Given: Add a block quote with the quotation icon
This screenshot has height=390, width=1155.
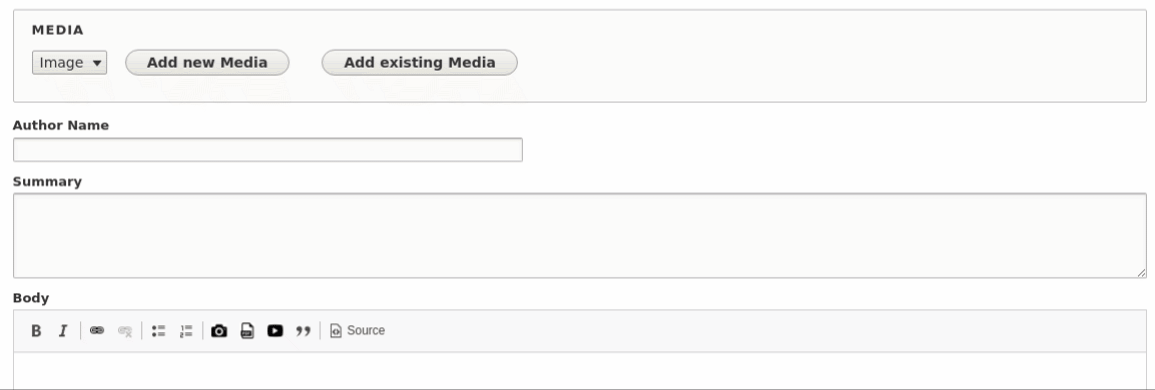Looking at the screenshot, I should 303,331.
